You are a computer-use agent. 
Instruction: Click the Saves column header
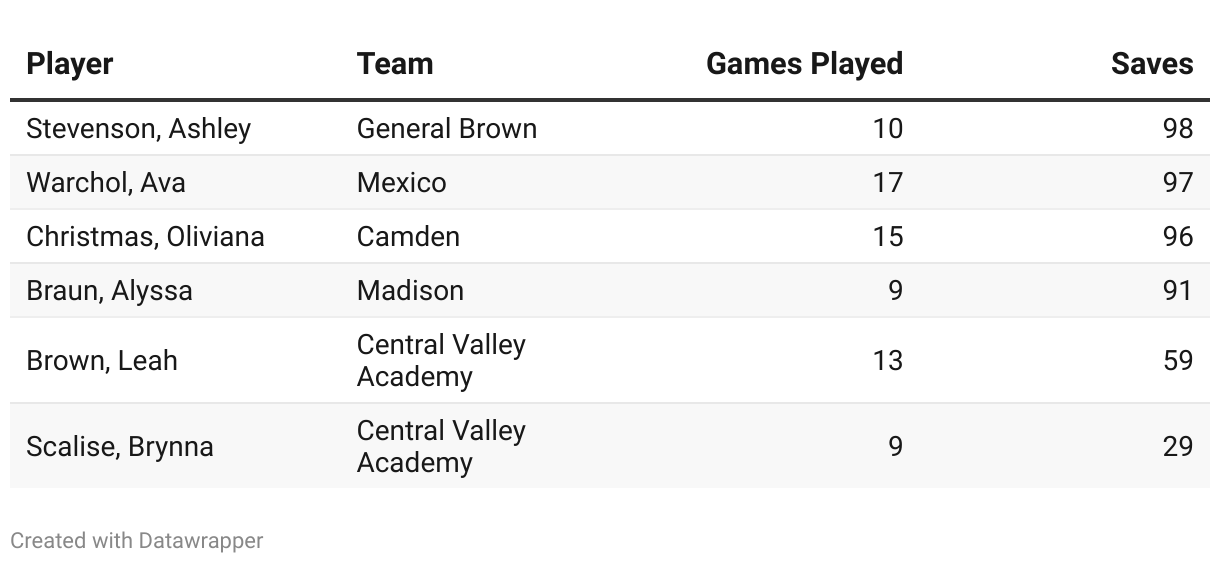click(1152, 64)
